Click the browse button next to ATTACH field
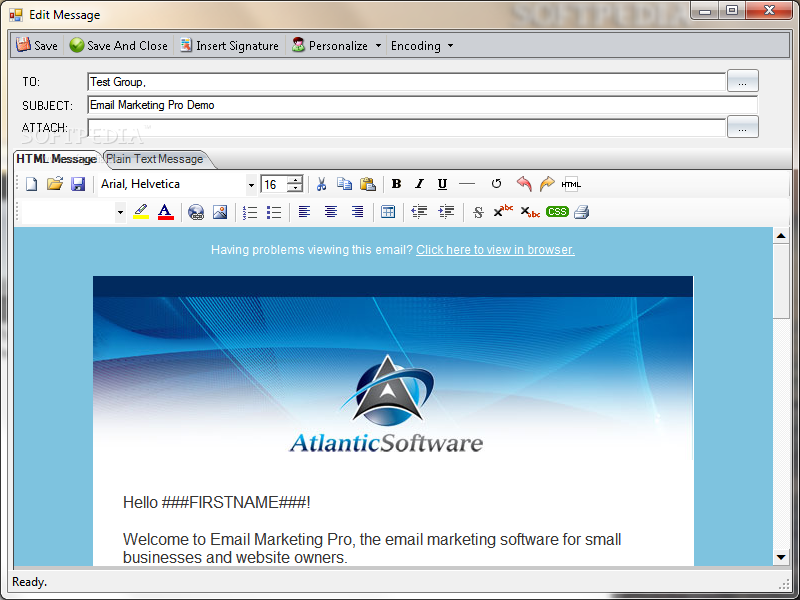Screen dimensions: 800x600 (x=742, y=127)
